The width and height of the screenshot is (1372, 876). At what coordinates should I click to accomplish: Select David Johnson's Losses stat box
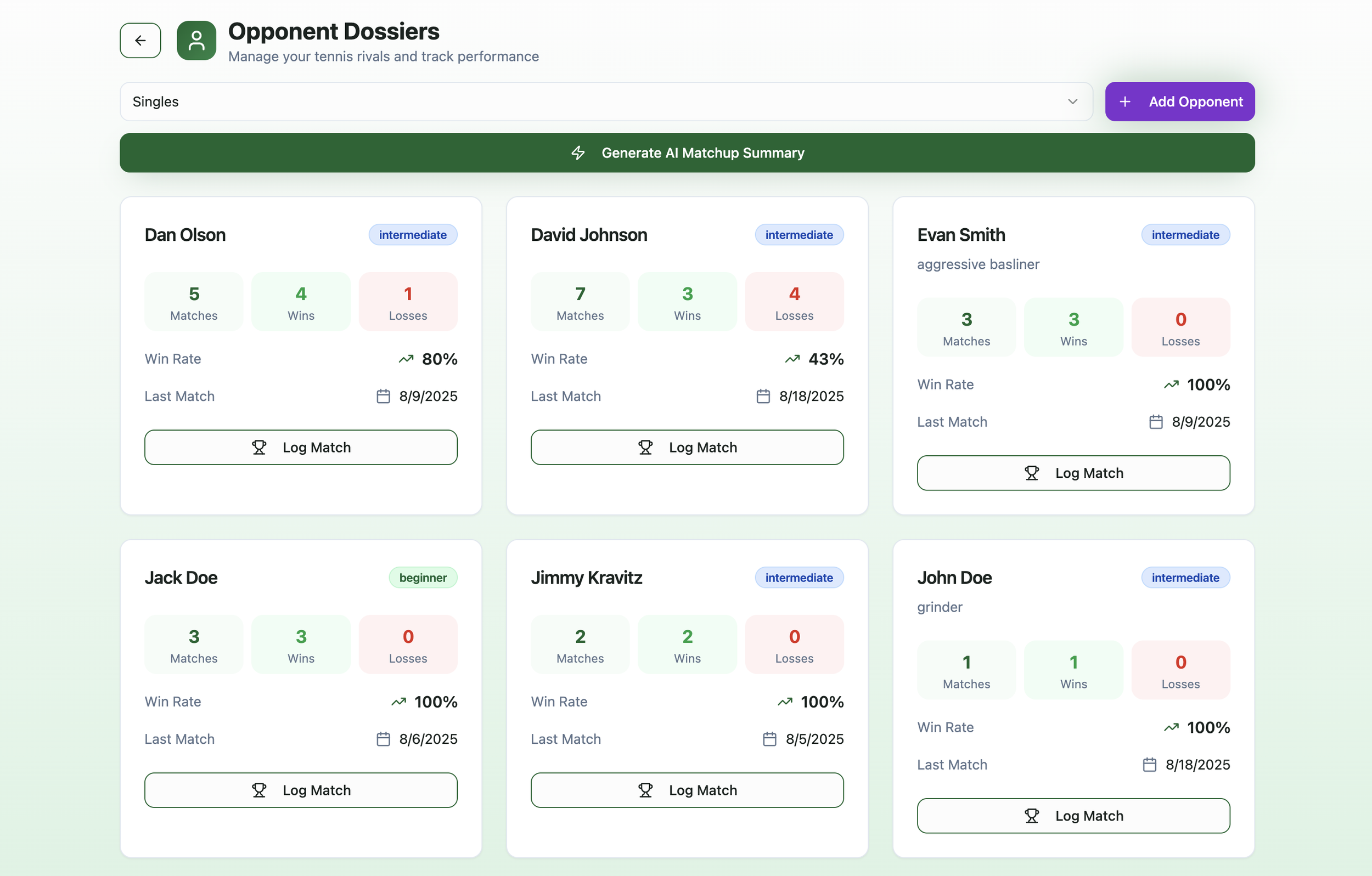794,302
